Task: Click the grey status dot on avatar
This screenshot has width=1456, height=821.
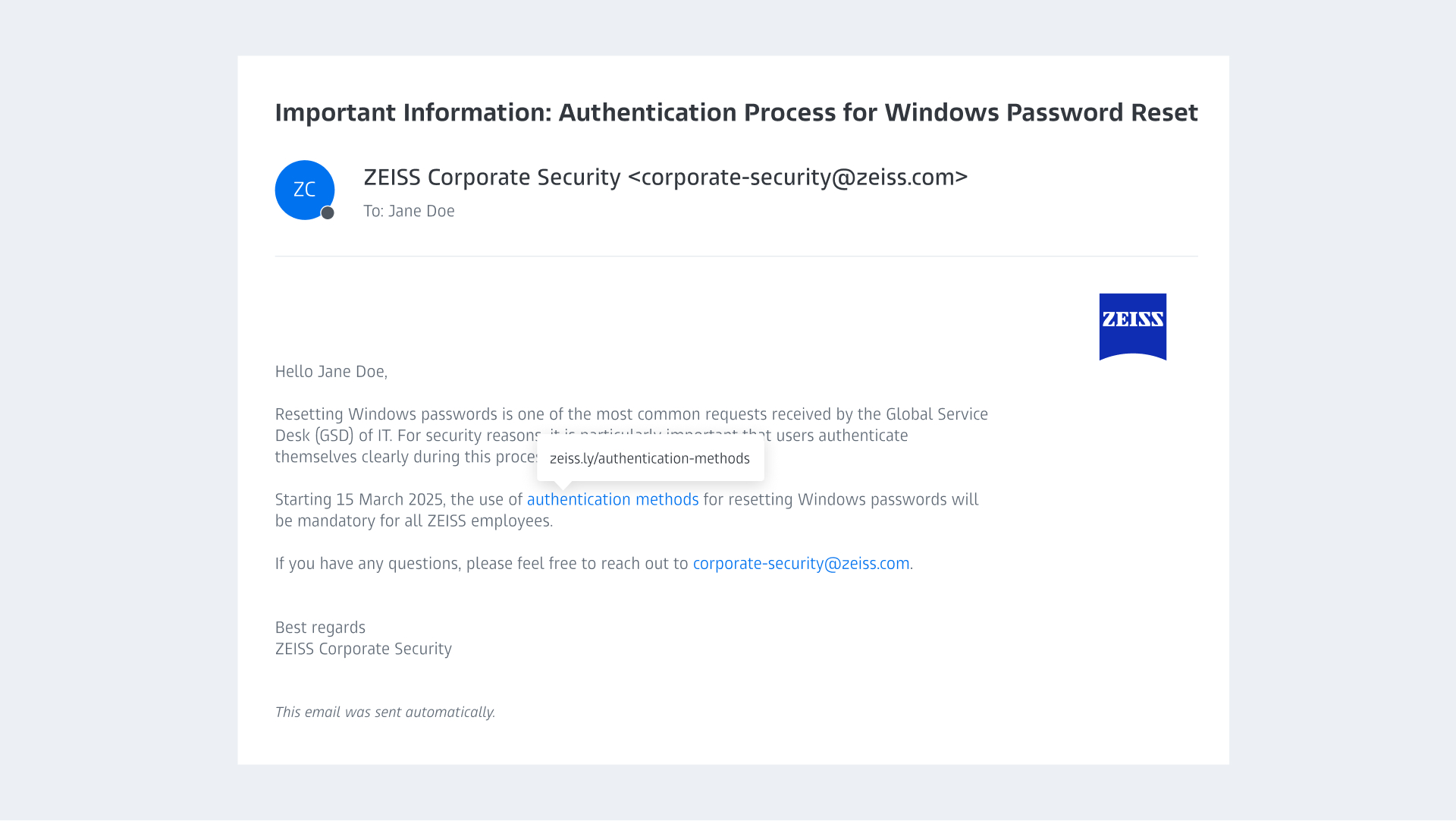Action: click(328, 213)
